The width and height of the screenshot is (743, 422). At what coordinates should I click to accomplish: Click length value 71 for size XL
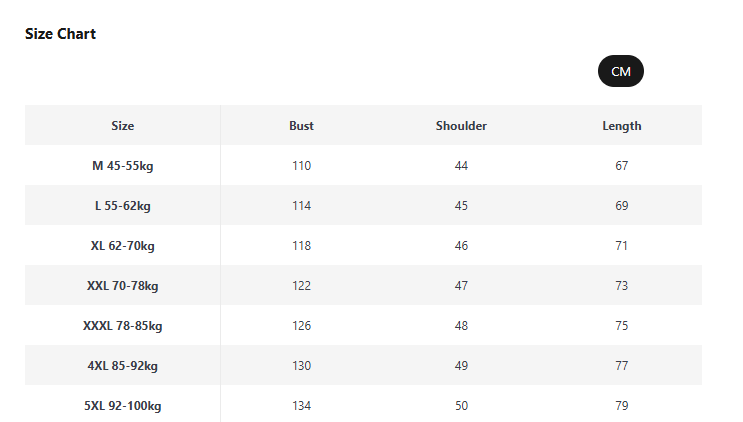click(621, 246)
